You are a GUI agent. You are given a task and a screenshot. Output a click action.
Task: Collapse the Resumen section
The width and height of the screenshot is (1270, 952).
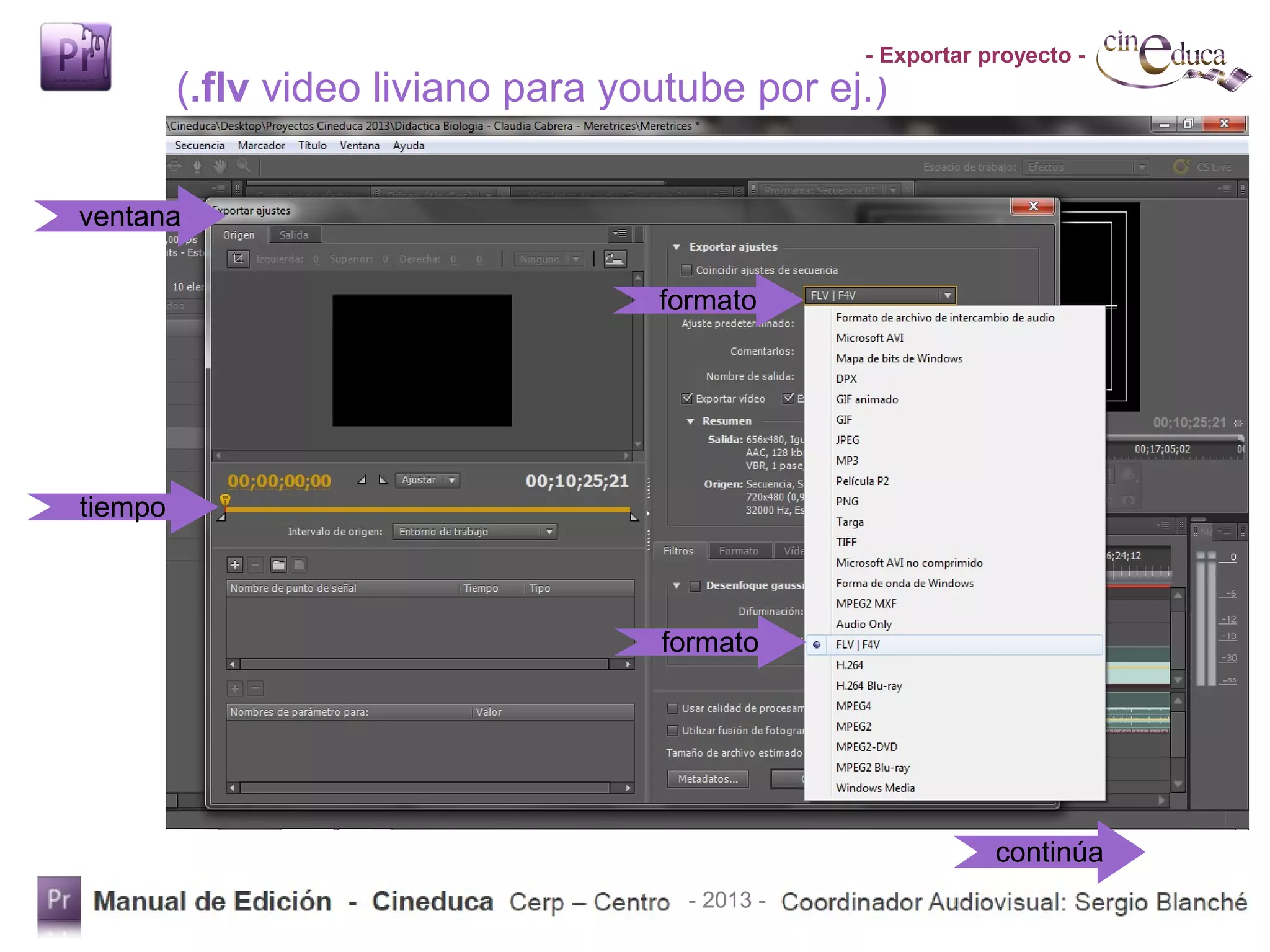coord(690,421)
